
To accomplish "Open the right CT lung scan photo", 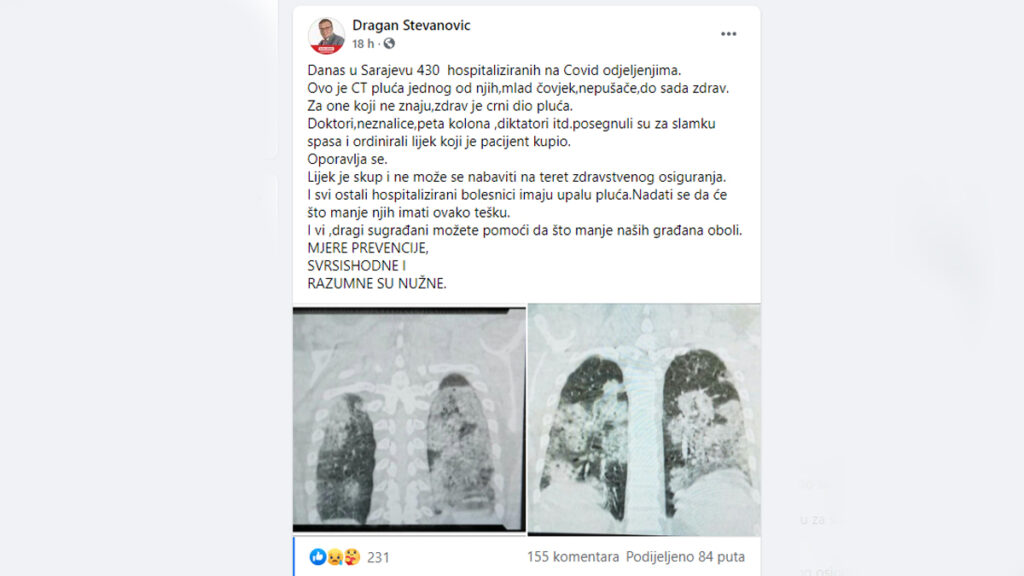I will point(644,420).
